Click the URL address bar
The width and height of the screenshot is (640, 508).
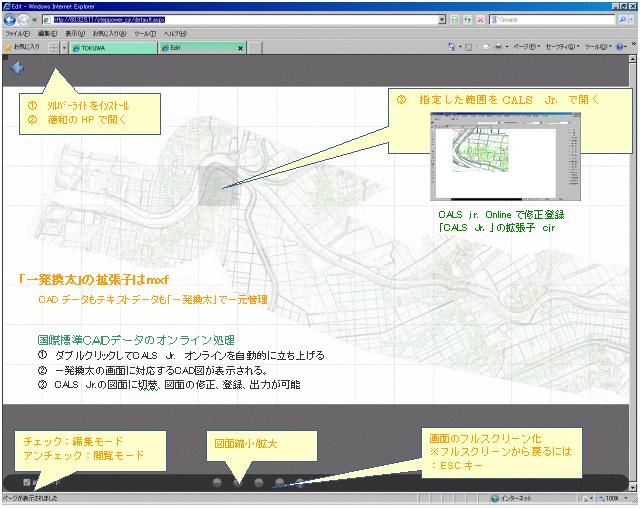click(x=241, y=20)
